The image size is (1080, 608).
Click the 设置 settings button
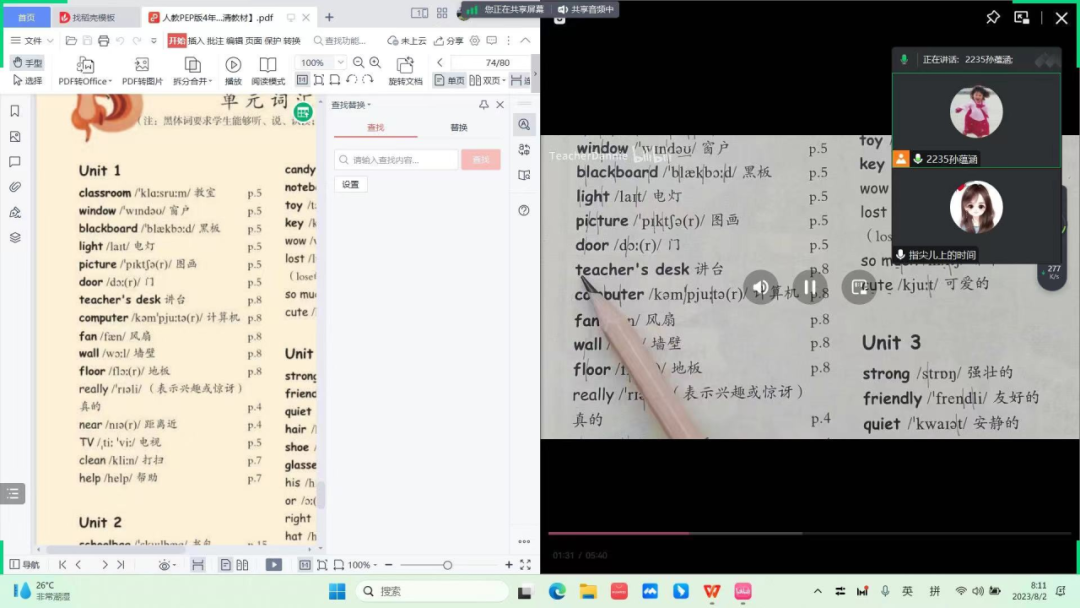350,185
